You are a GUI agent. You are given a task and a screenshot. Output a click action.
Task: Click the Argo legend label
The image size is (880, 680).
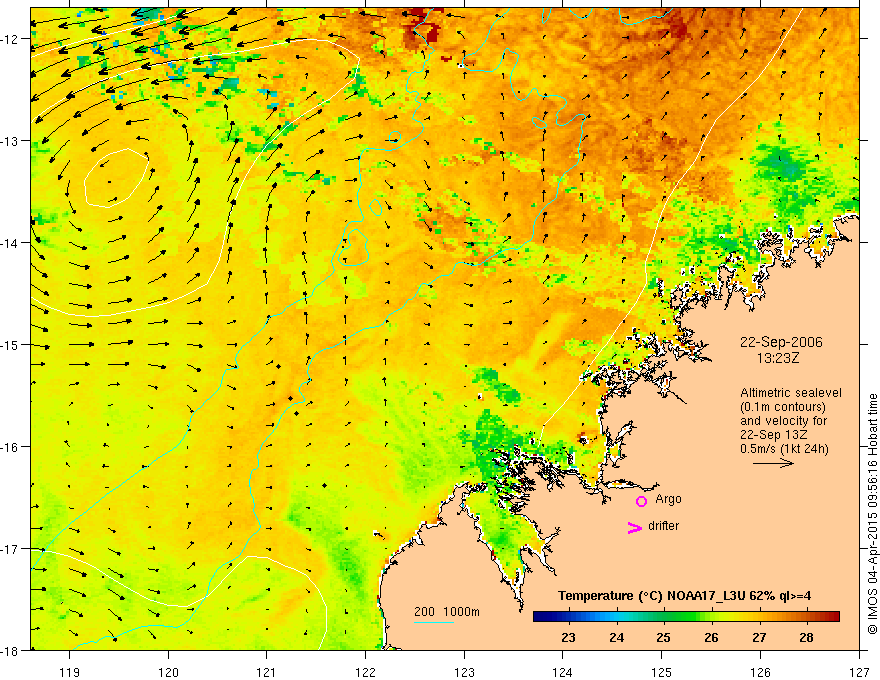click(668, 499)
